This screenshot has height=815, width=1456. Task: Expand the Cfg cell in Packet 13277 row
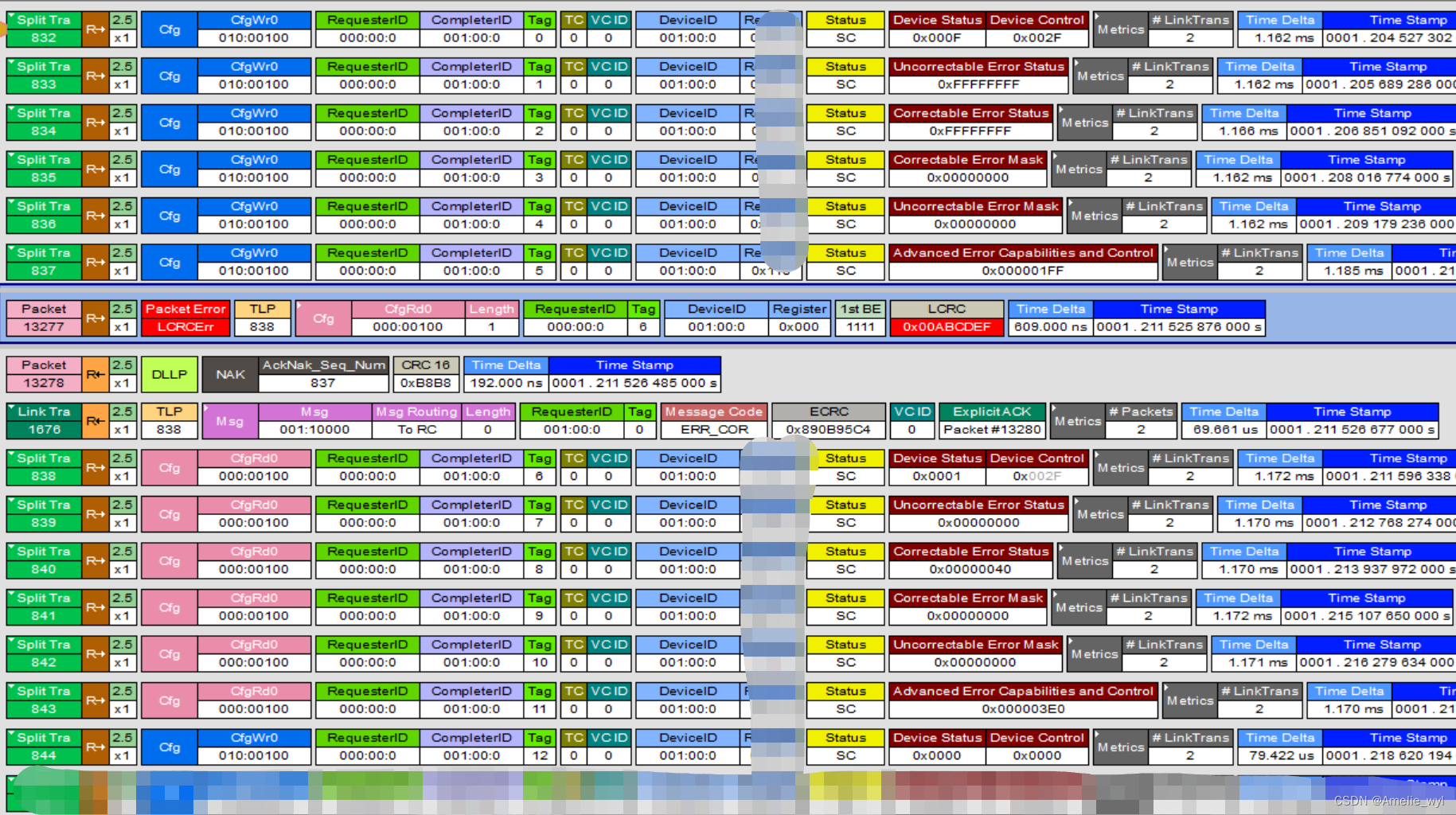pyautogui.click(x=323, y=318)
